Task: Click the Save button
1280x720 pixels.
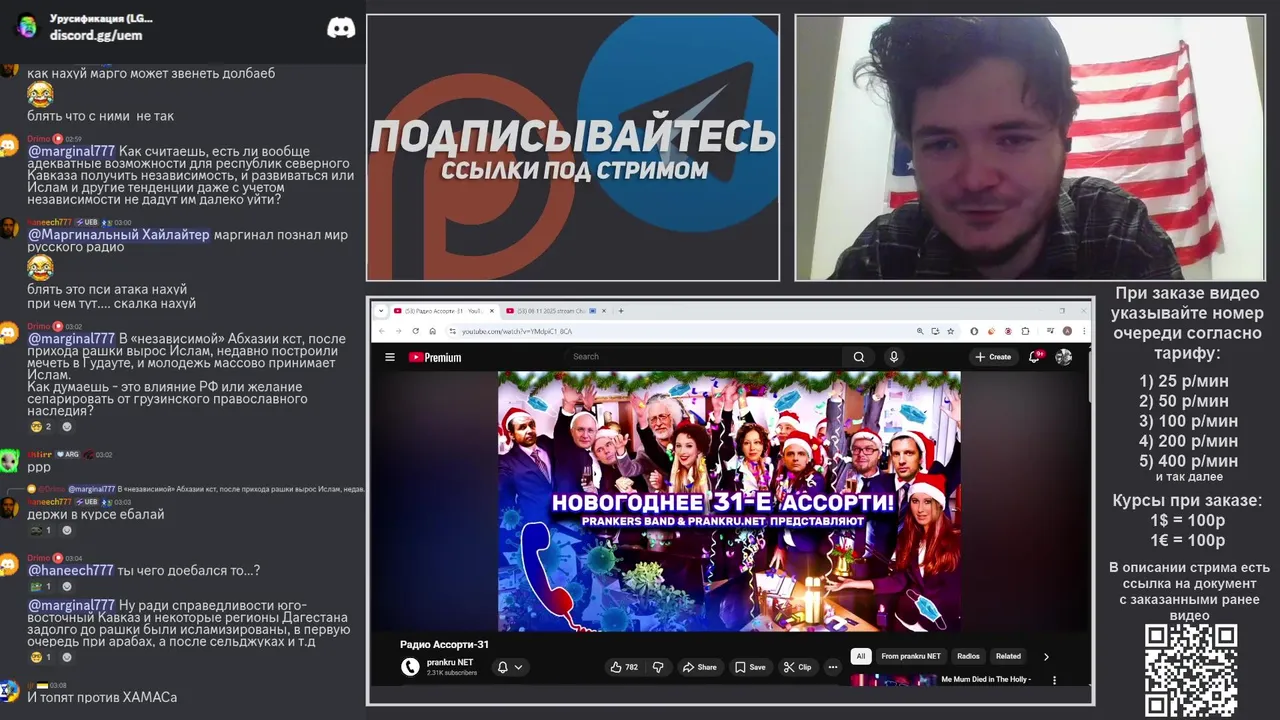Action: point(750,667)
